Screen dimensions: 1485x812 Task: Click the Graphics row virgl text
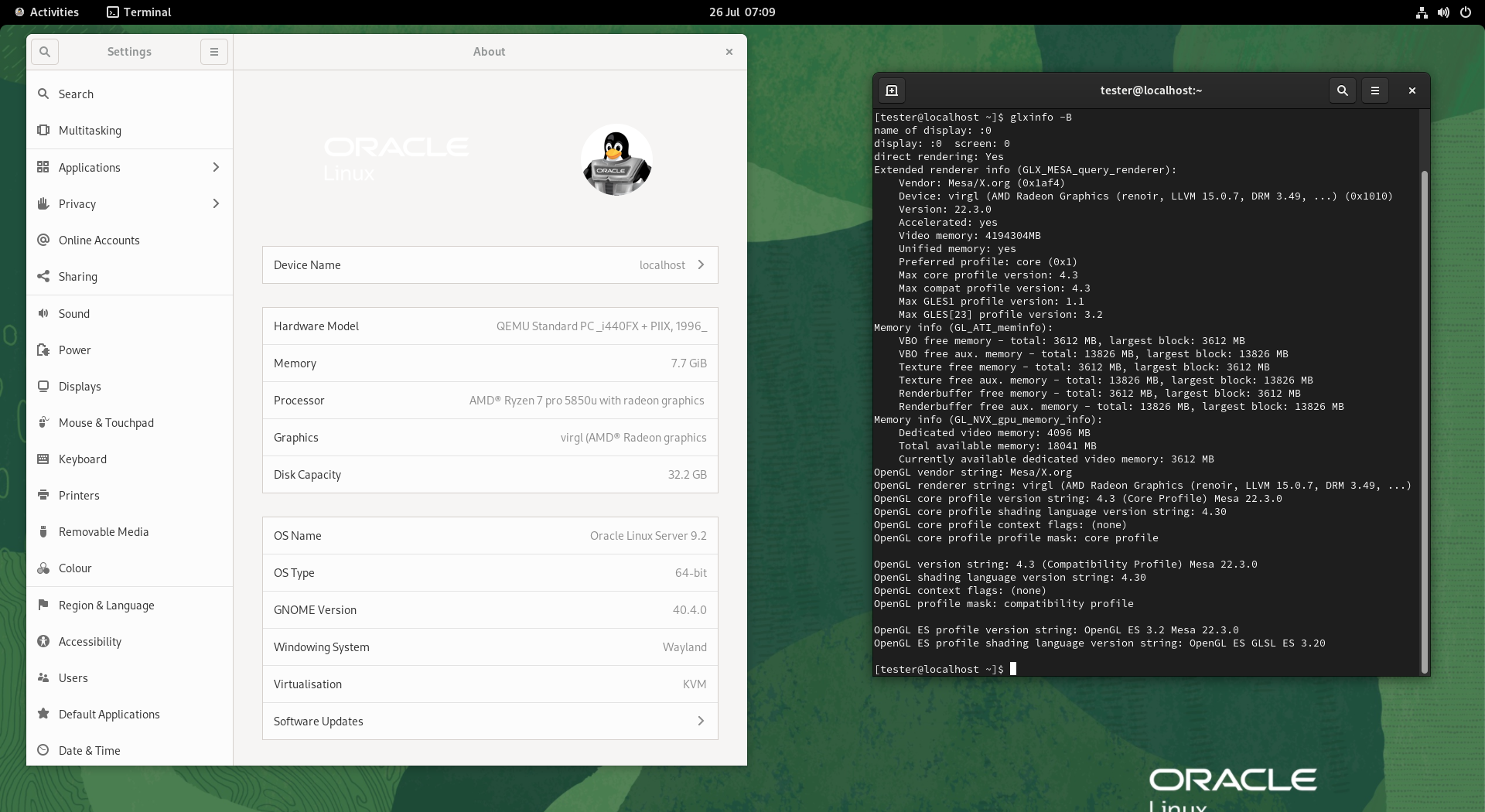pos(633,438)
